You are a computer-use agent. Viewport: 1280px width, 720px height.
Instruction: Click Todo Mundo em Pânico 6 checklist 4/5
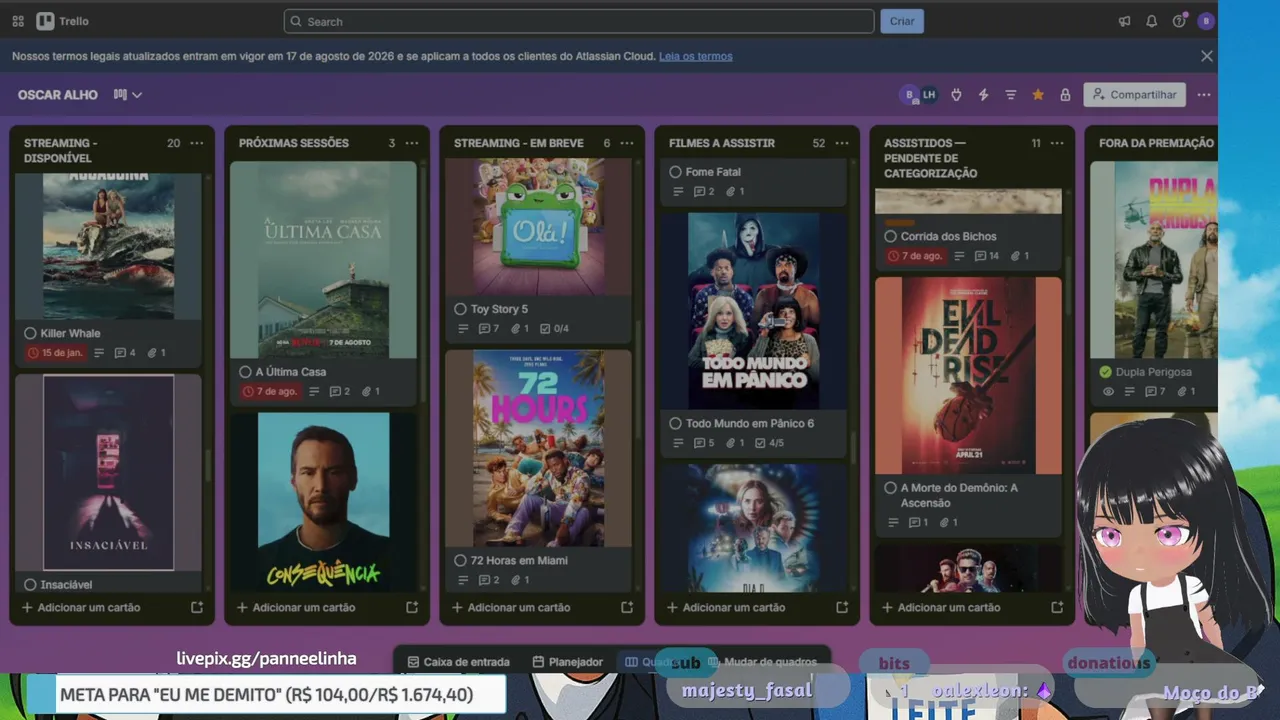[x=769, y=442]
